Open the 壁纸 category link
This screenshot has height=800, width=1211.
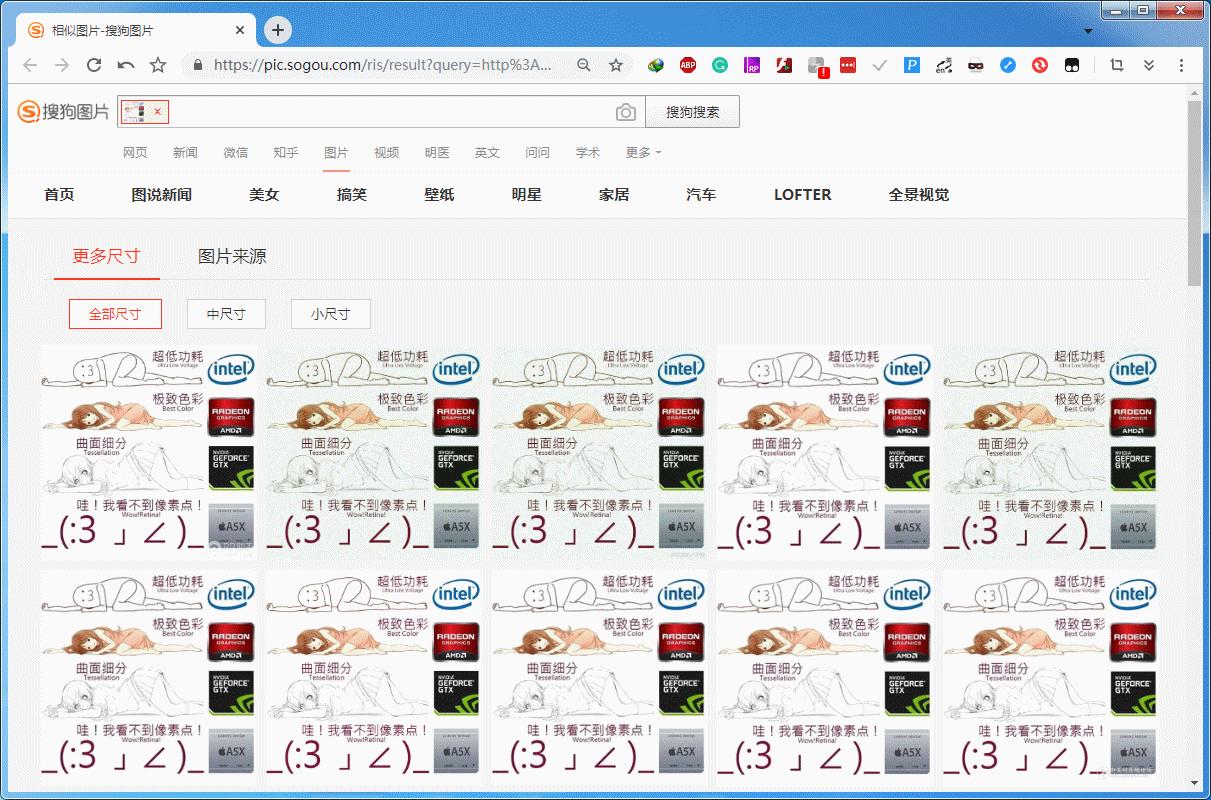click(439, 195)
